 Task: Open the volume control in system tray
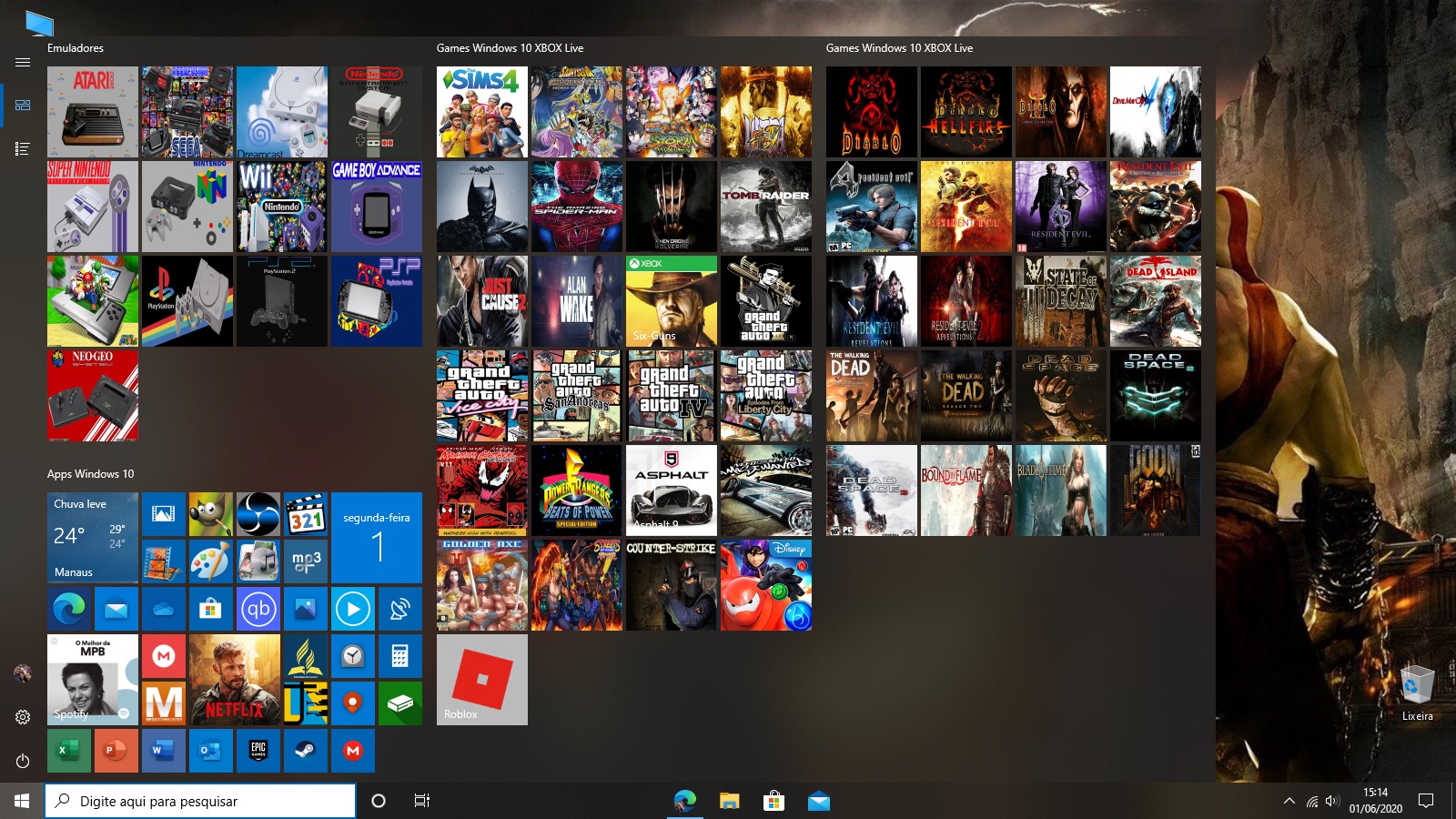point(1332,802)
